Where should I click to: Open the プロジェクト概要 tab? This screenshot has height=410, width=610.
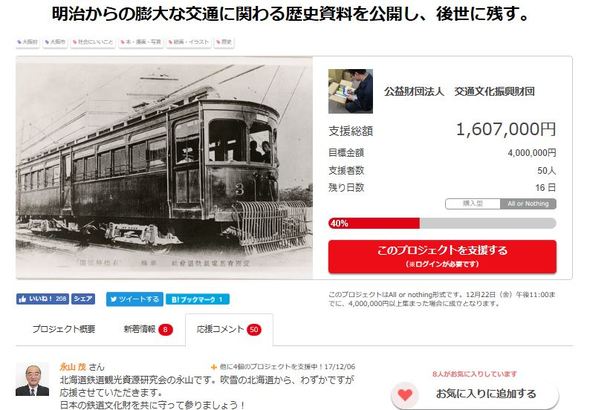click(x=64, y=329)
